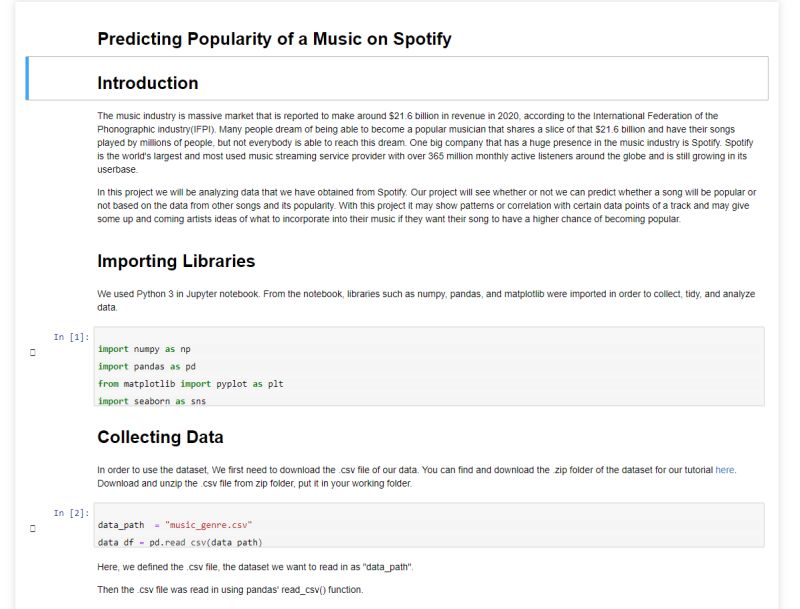
Task: Select the Importing Libraries heading
Action: [176, 261]
